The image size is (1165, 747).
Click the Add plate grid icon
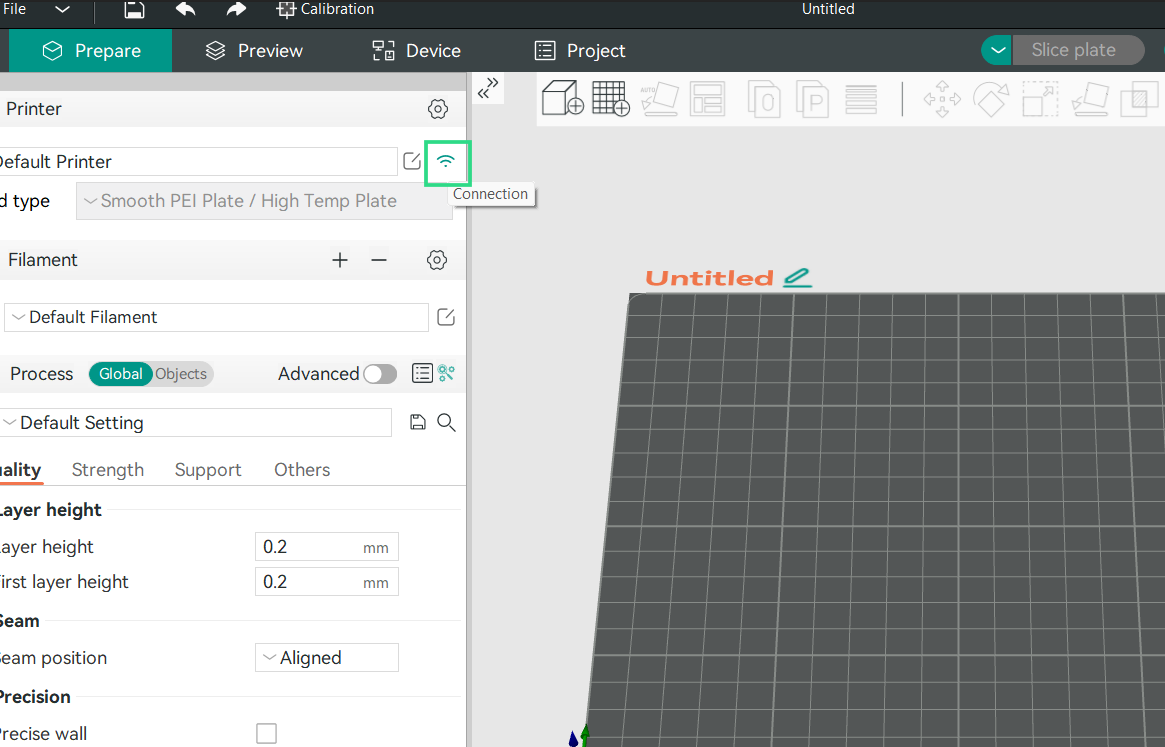tap(610, 99)
